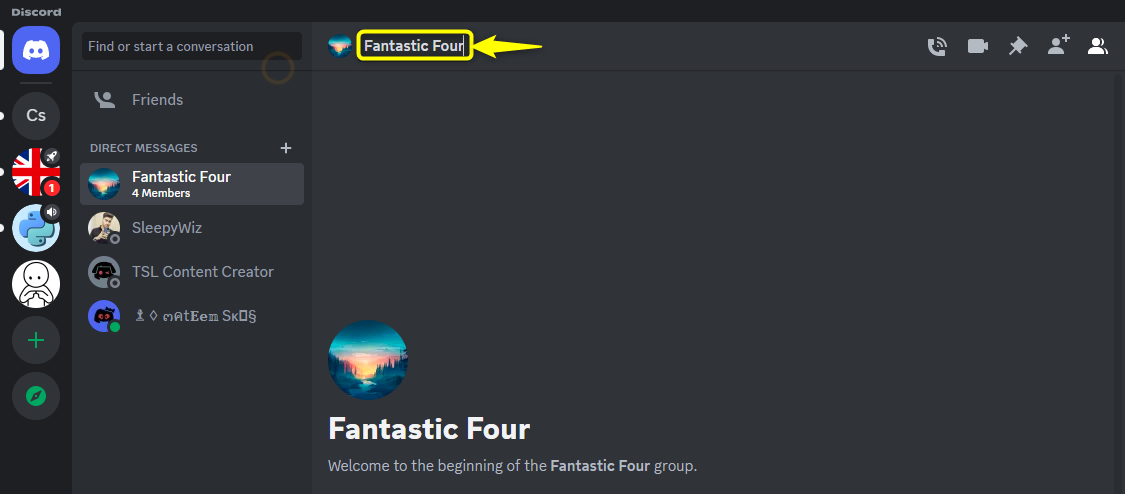1125x494 pixels.
Task: Open Explore Discoverable Servers compass icon
Action: 36,396
